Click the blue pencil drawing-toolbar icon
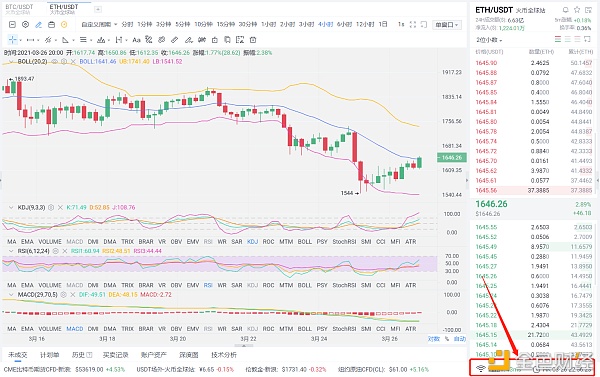This screenshot has width=600, height=377. 38,24
